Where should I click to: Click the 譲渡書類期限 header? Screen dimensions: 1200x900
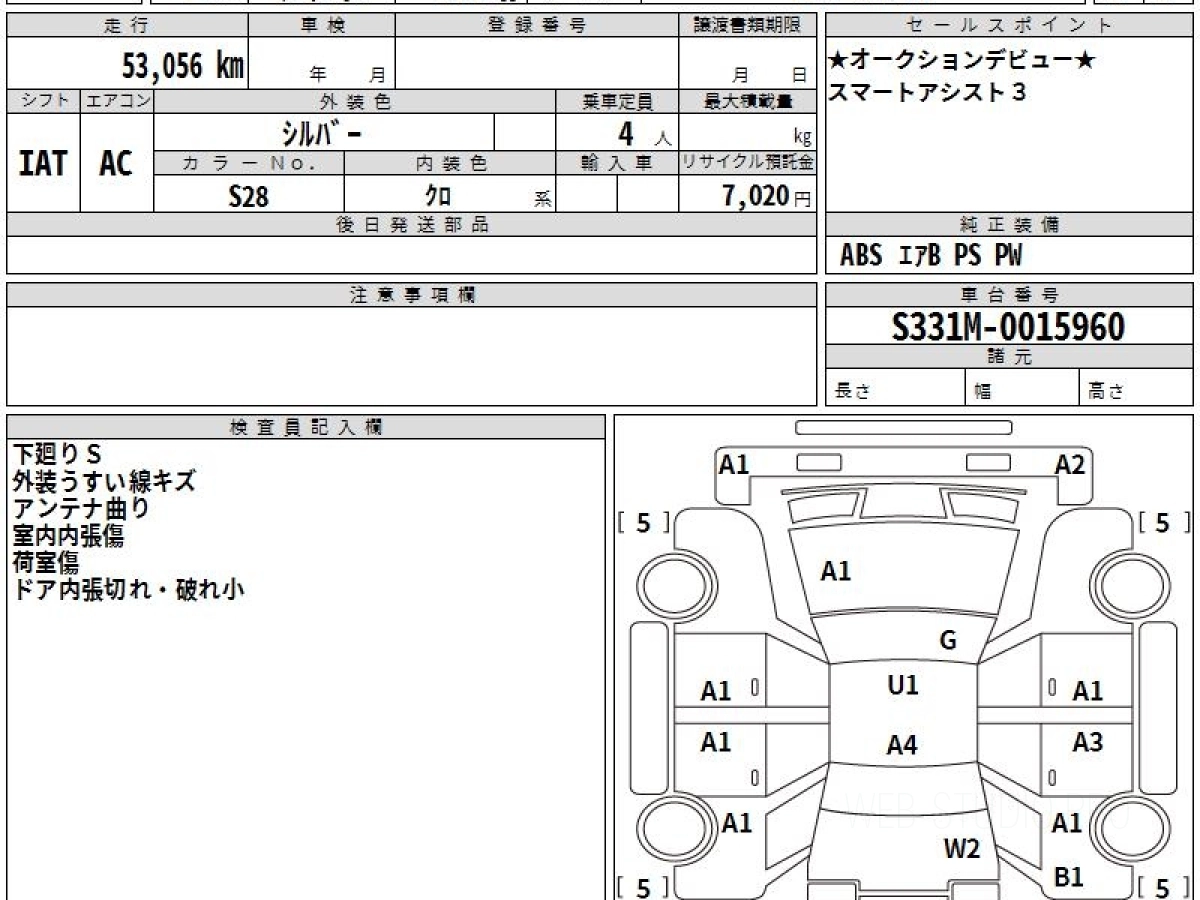[747, 26]
